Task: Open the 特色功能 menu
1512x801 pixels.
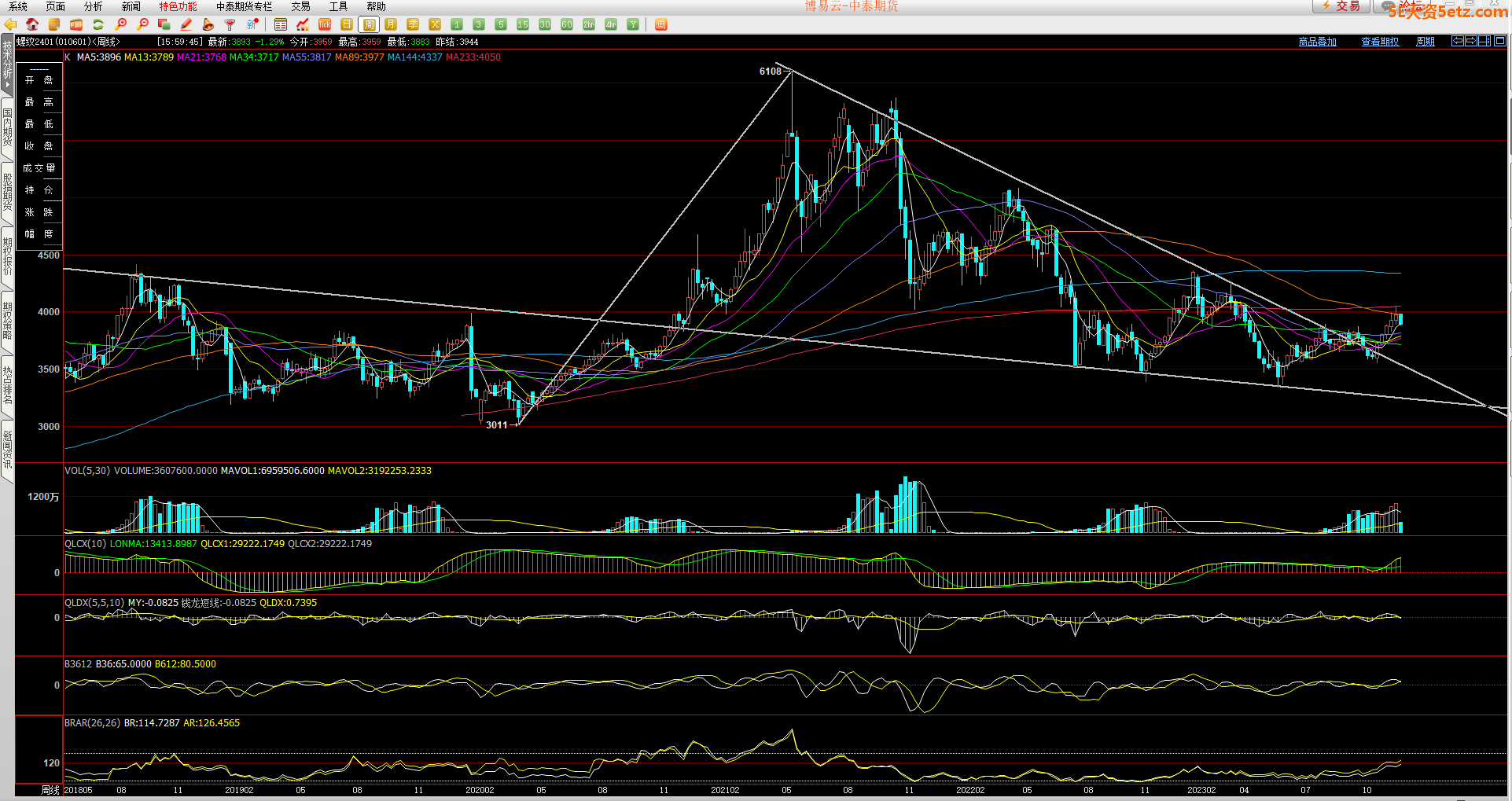Action: [178, 6]
